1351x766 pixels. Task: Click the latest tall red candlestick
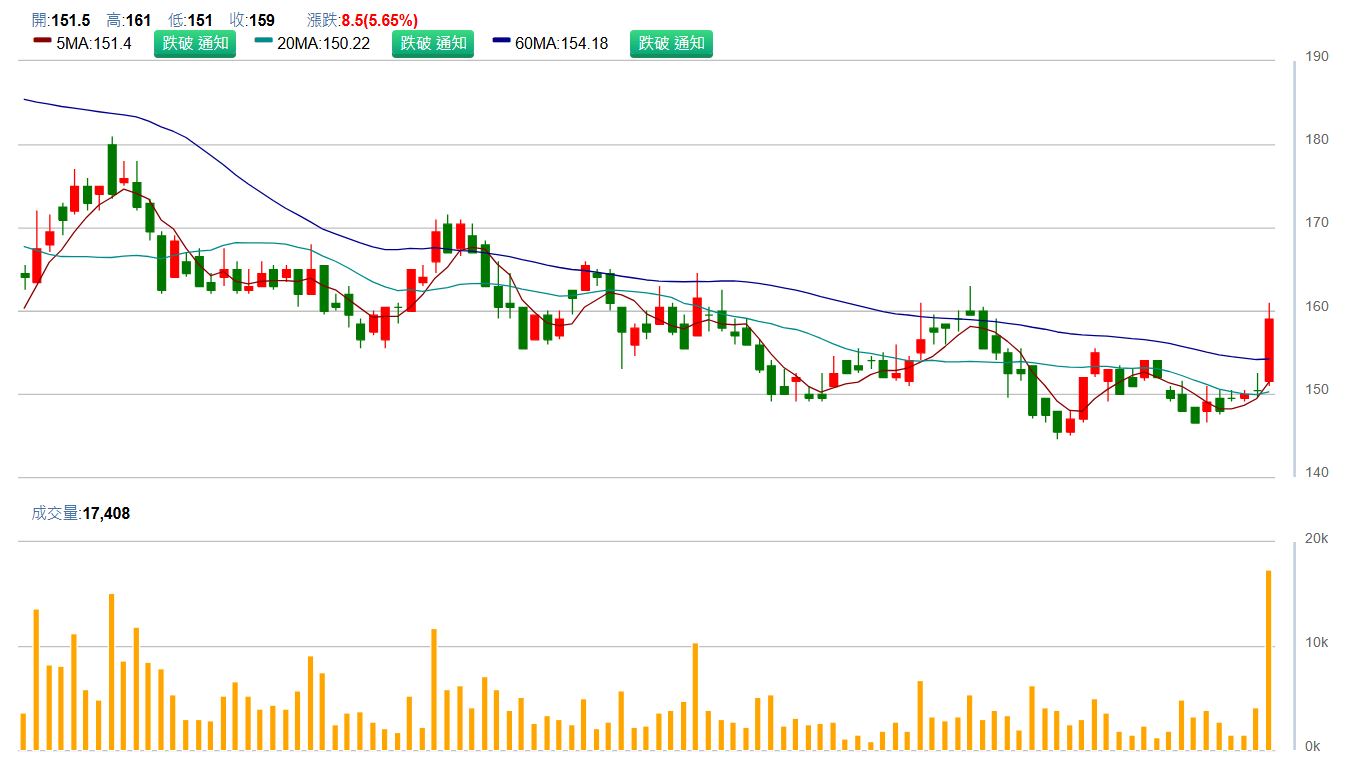[1269, 349]
